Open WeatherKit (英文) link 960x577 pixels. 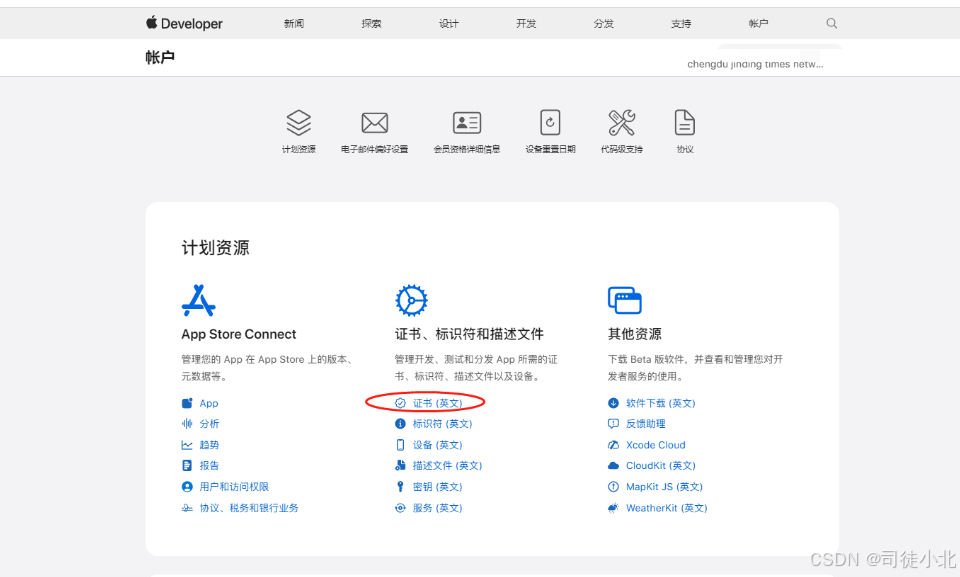click(666, 508)
